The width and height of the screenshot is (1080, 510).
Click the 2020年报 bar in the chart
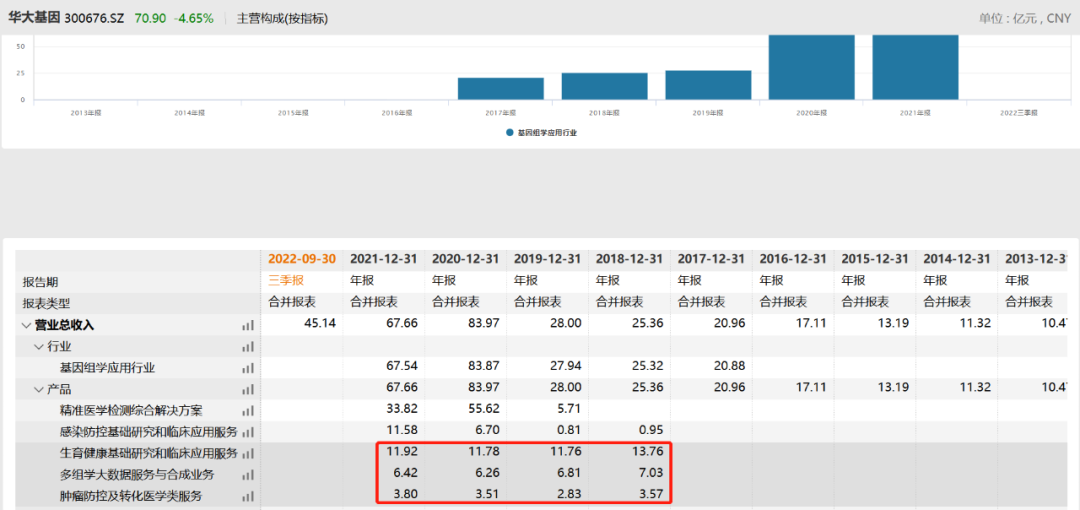point(811,68)
